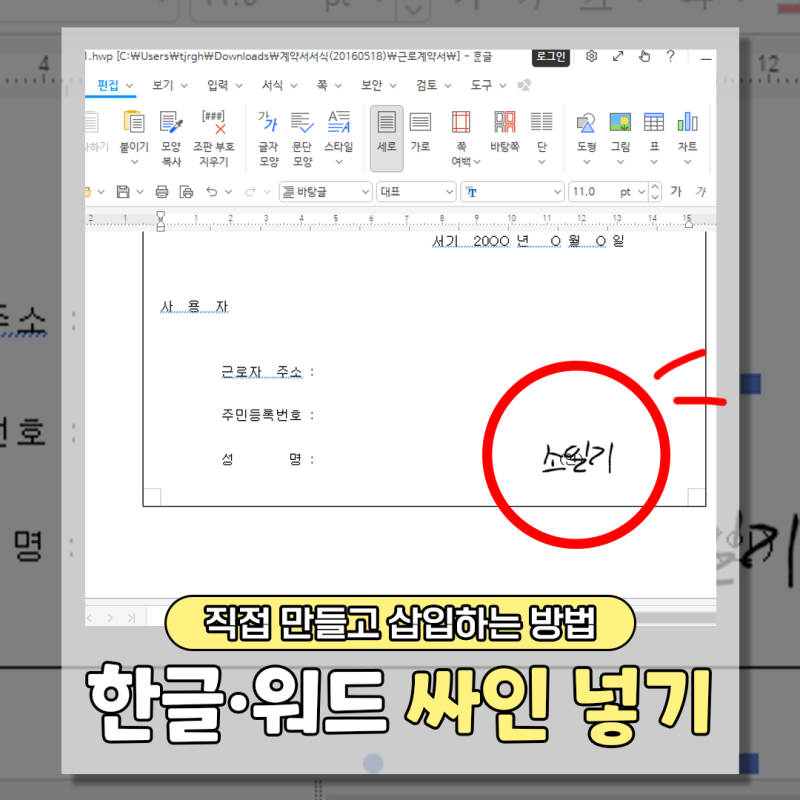The width and height of the screenshot is (800, 800).
Task: Increase font size with stepper up
Action: point(656,187)
